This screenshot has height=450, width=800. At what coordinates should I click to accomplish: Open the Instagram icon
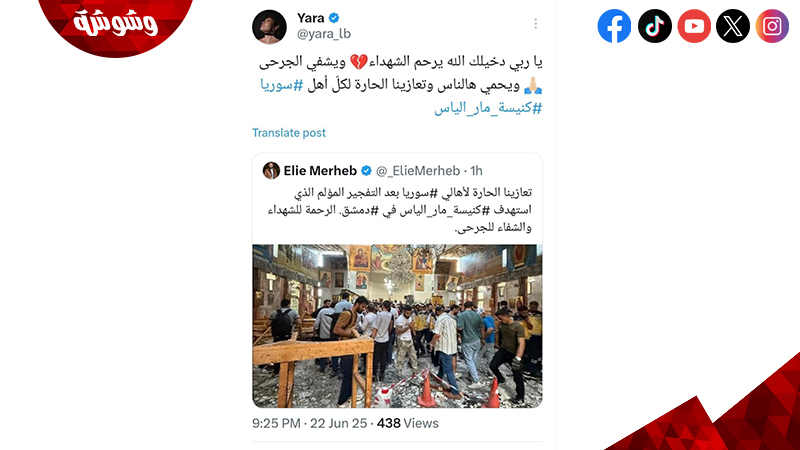[x=772, y=26]
